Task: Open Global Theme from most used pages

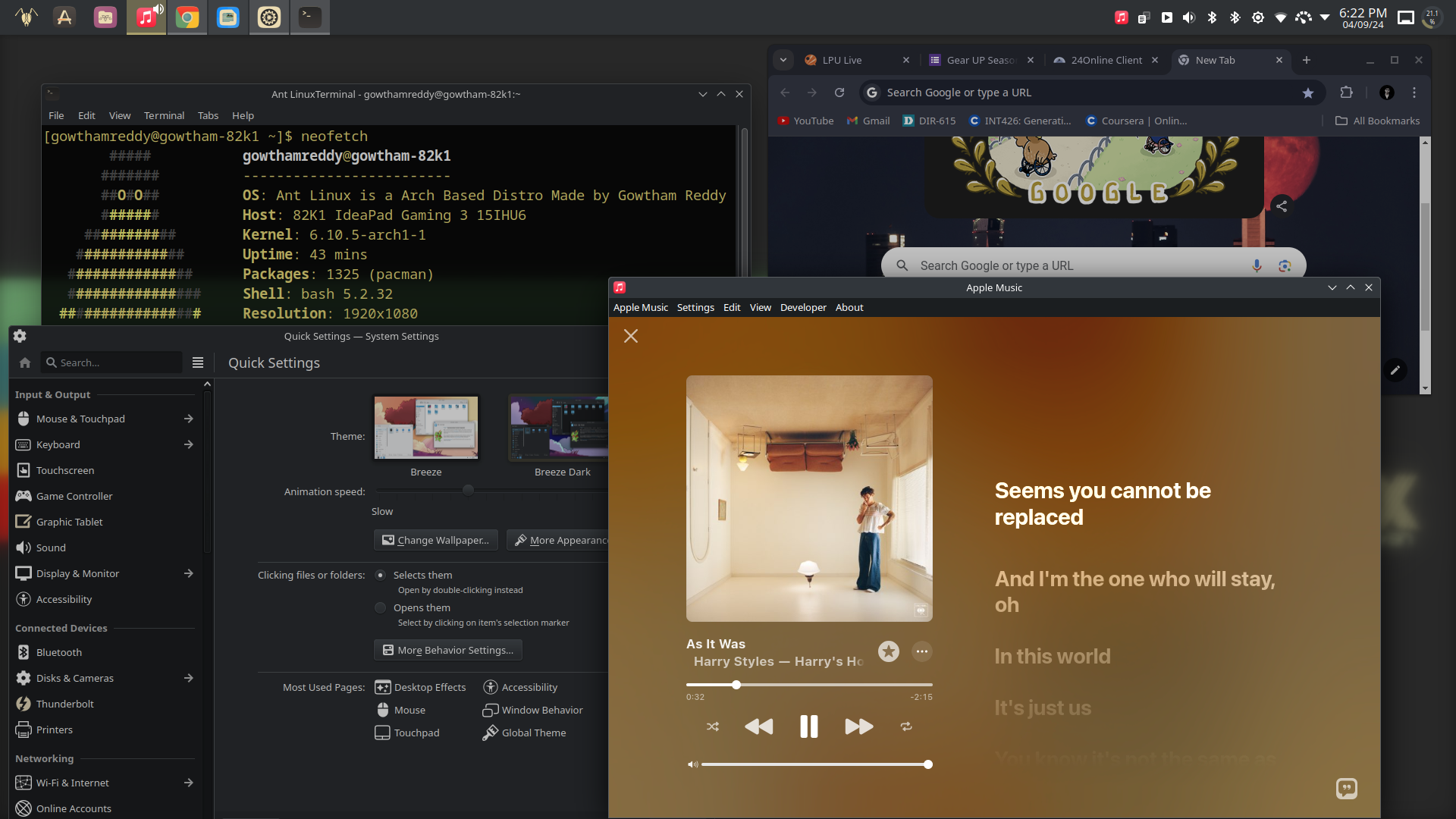Action: point(525,733)
